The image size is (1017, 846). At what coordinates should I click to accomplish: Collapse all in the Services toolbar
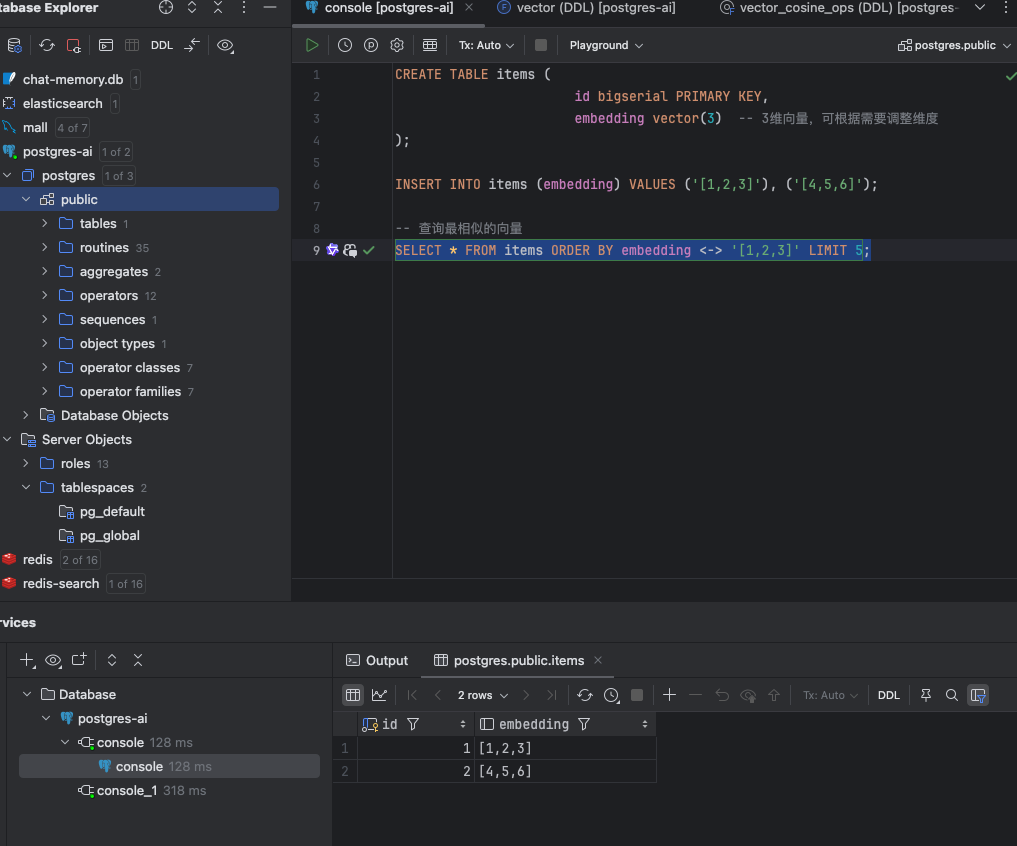(x=138, y=660)
